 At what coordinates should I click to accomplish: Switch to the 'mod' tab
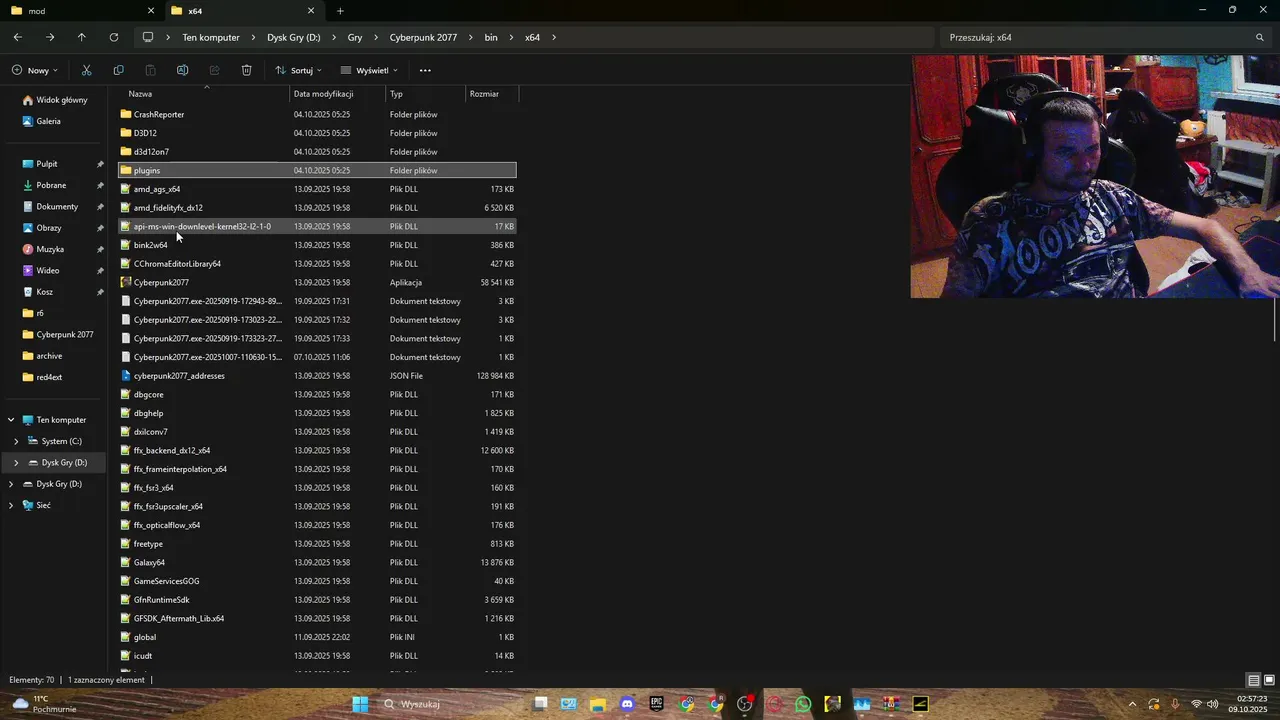pyautogui.click(x=80, y=11)
